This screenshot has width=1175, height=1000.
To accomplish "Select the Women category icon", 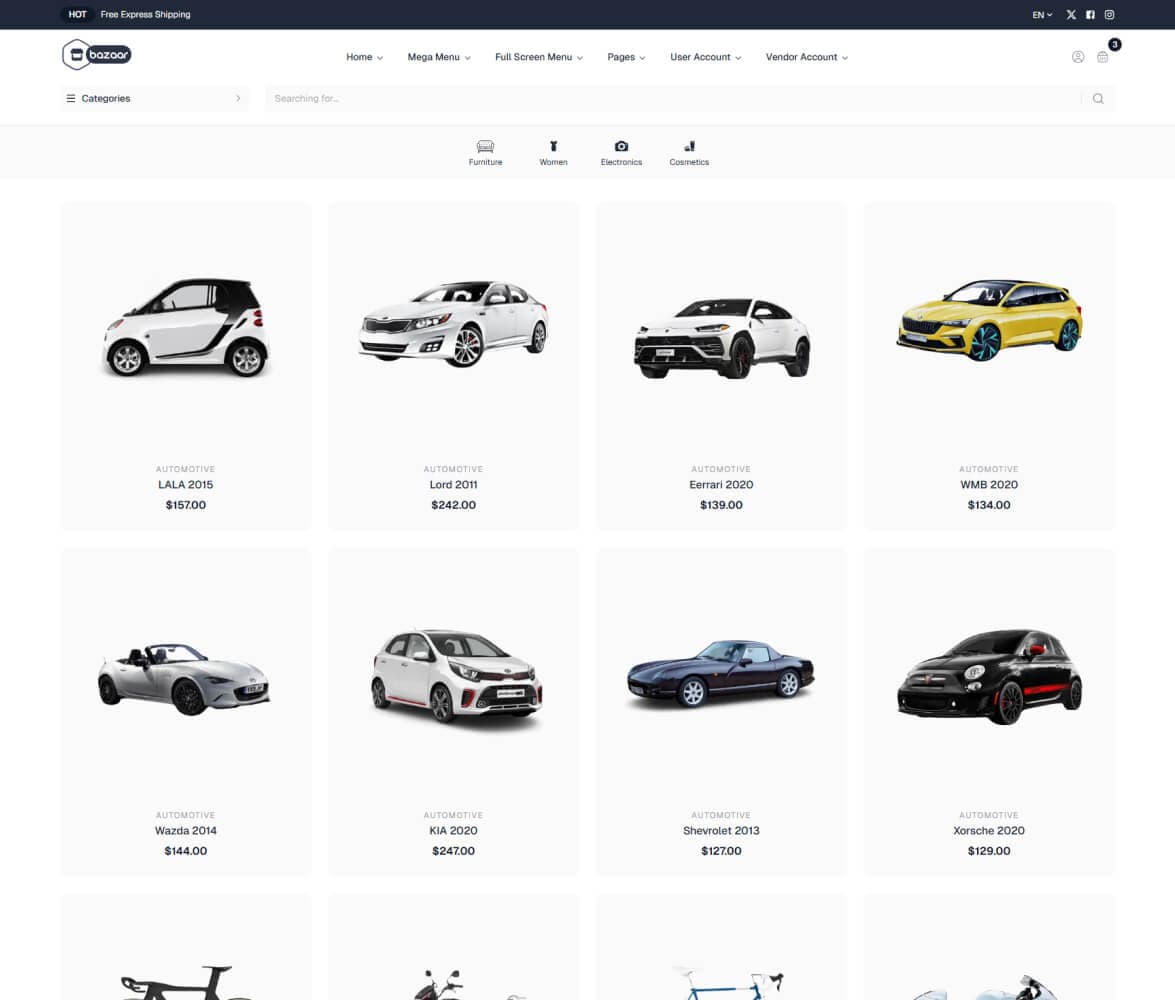I will click(553, 152).
